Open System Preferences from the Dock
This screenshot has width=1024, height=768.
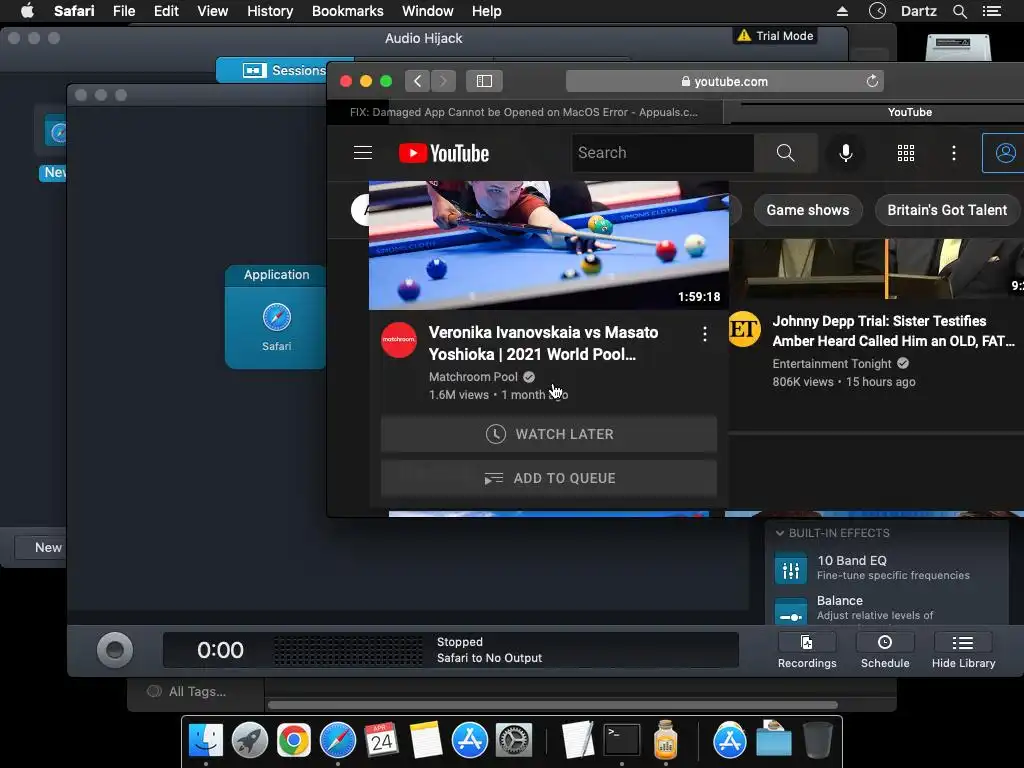513,741
